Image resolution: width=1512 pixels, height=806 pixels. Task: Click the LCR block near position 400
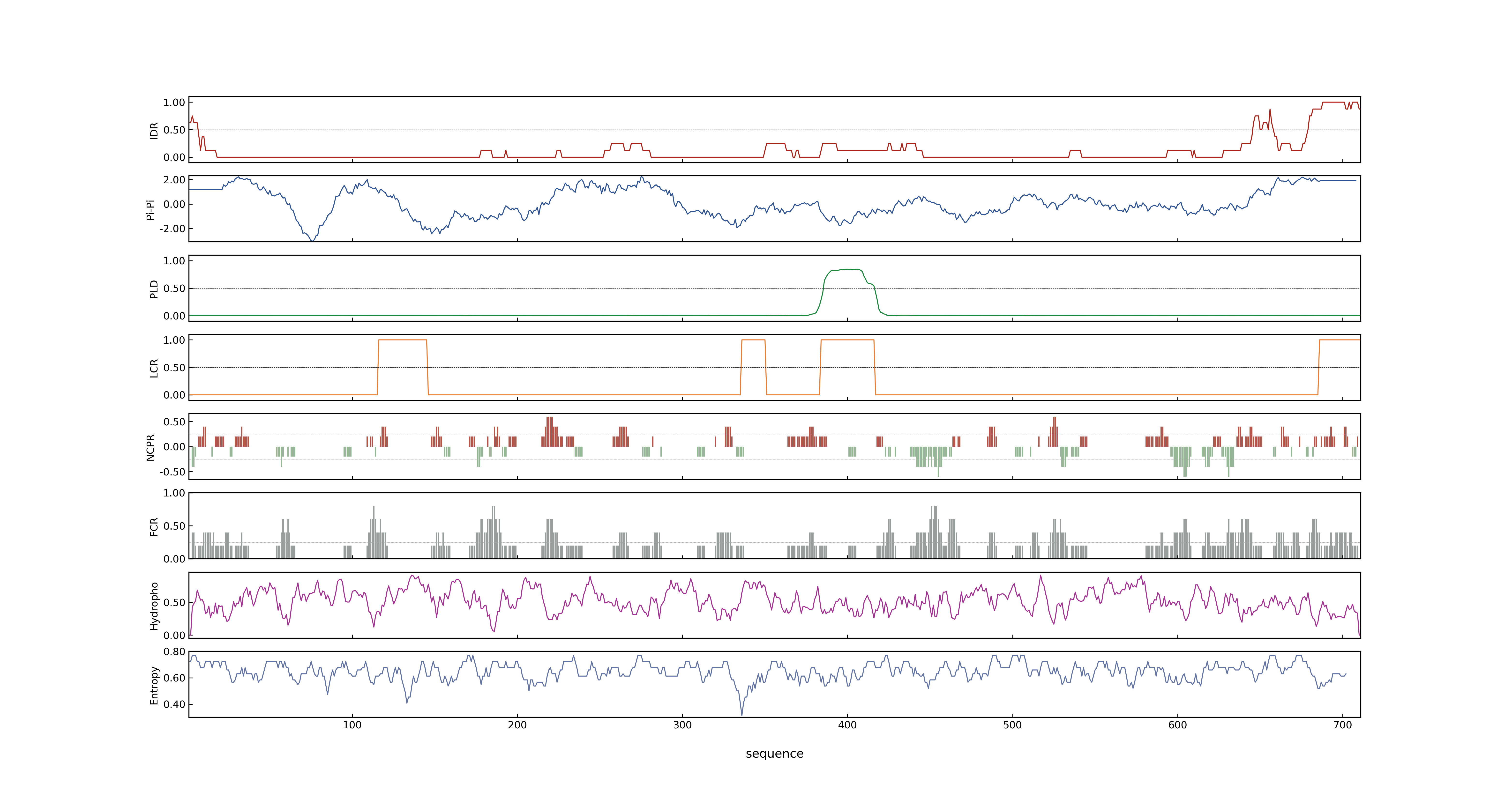pos(847,340)
